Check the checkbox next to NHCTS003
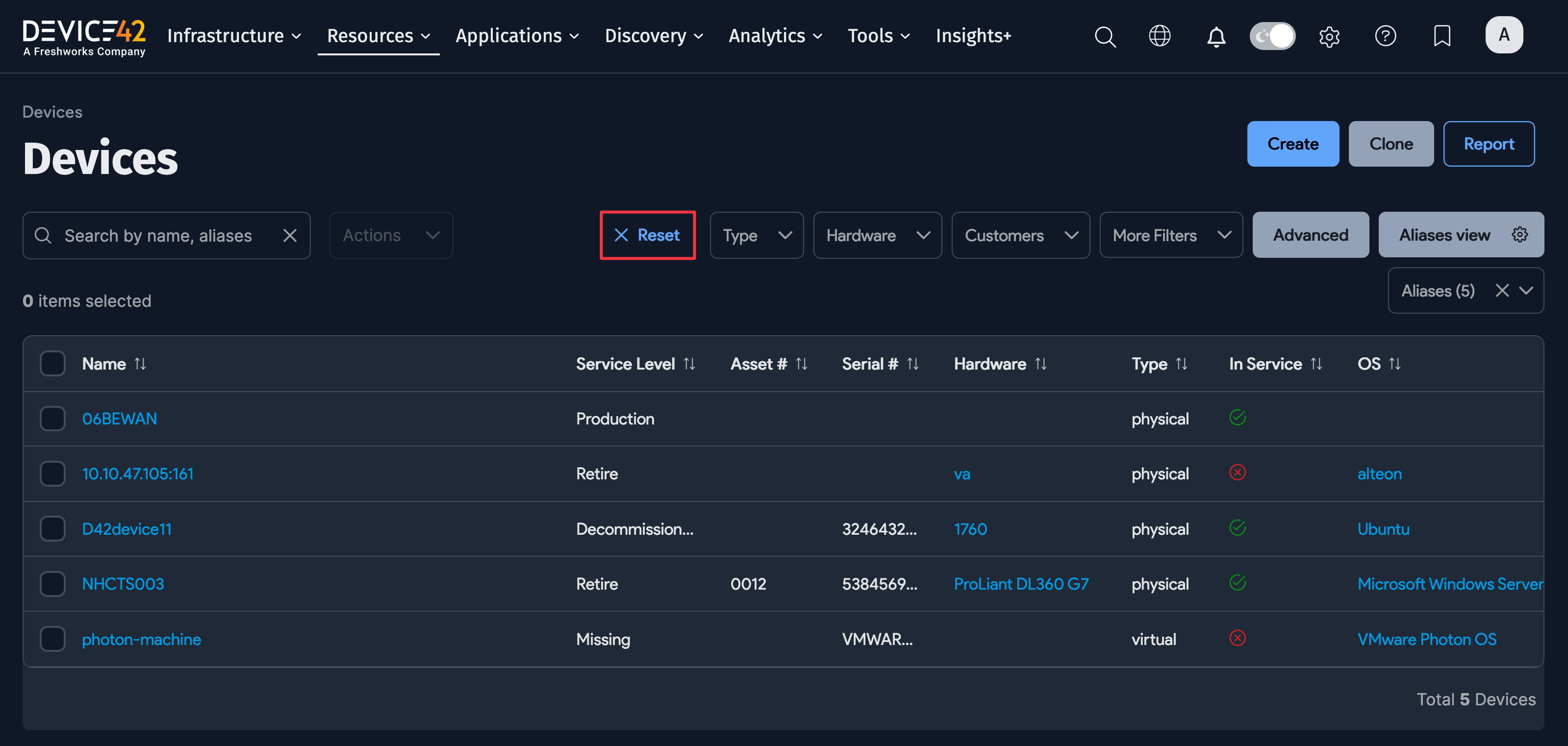The image size is (1568, 746). 53,584
